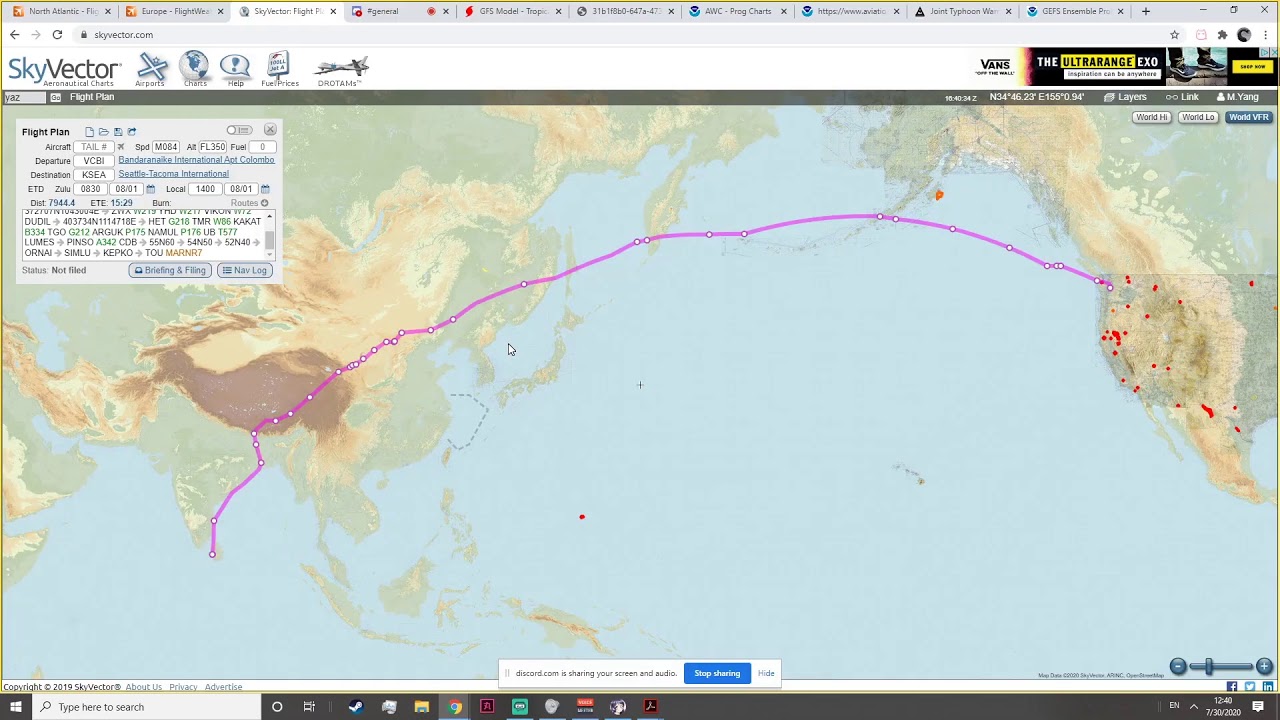Click the airport search field containing yaz
This screenshot has width=1280, height=720.
25,97
